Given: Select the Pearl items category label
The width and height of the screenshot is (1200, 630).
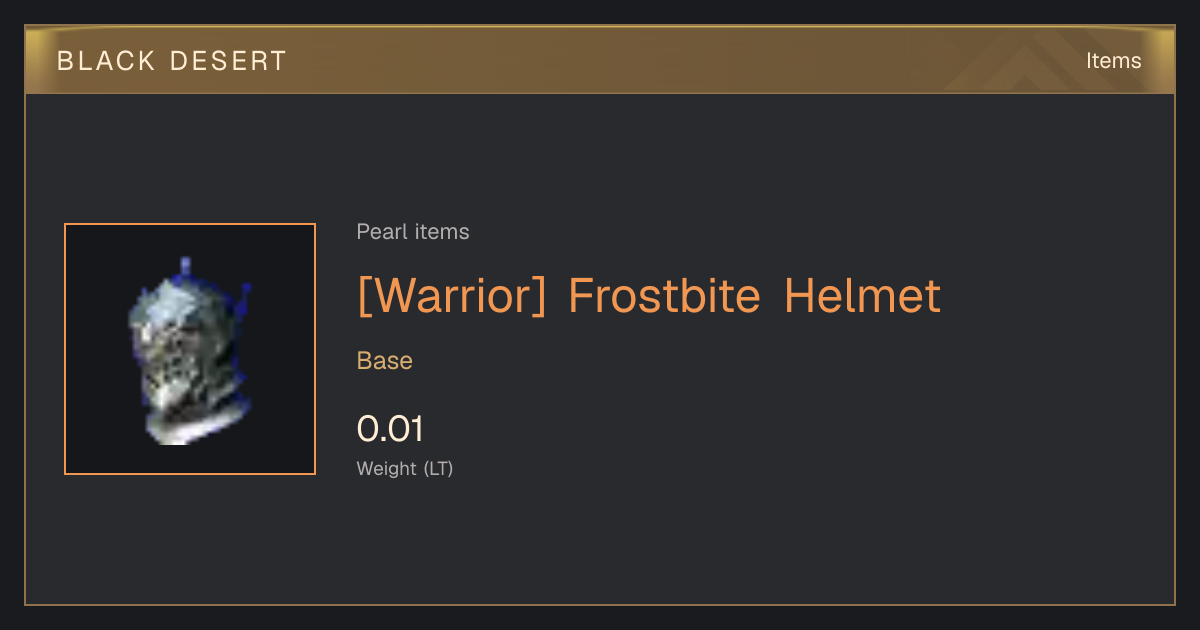Looking at the screenshot, I should (413, 232).
